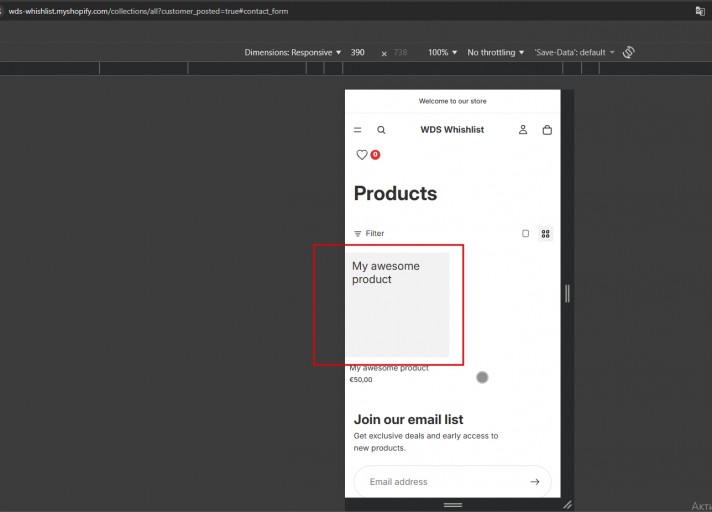The height and width of the screenshot is (512, 712).
Task: Click the My awesome product image card
Action: (x=398, y=305)
